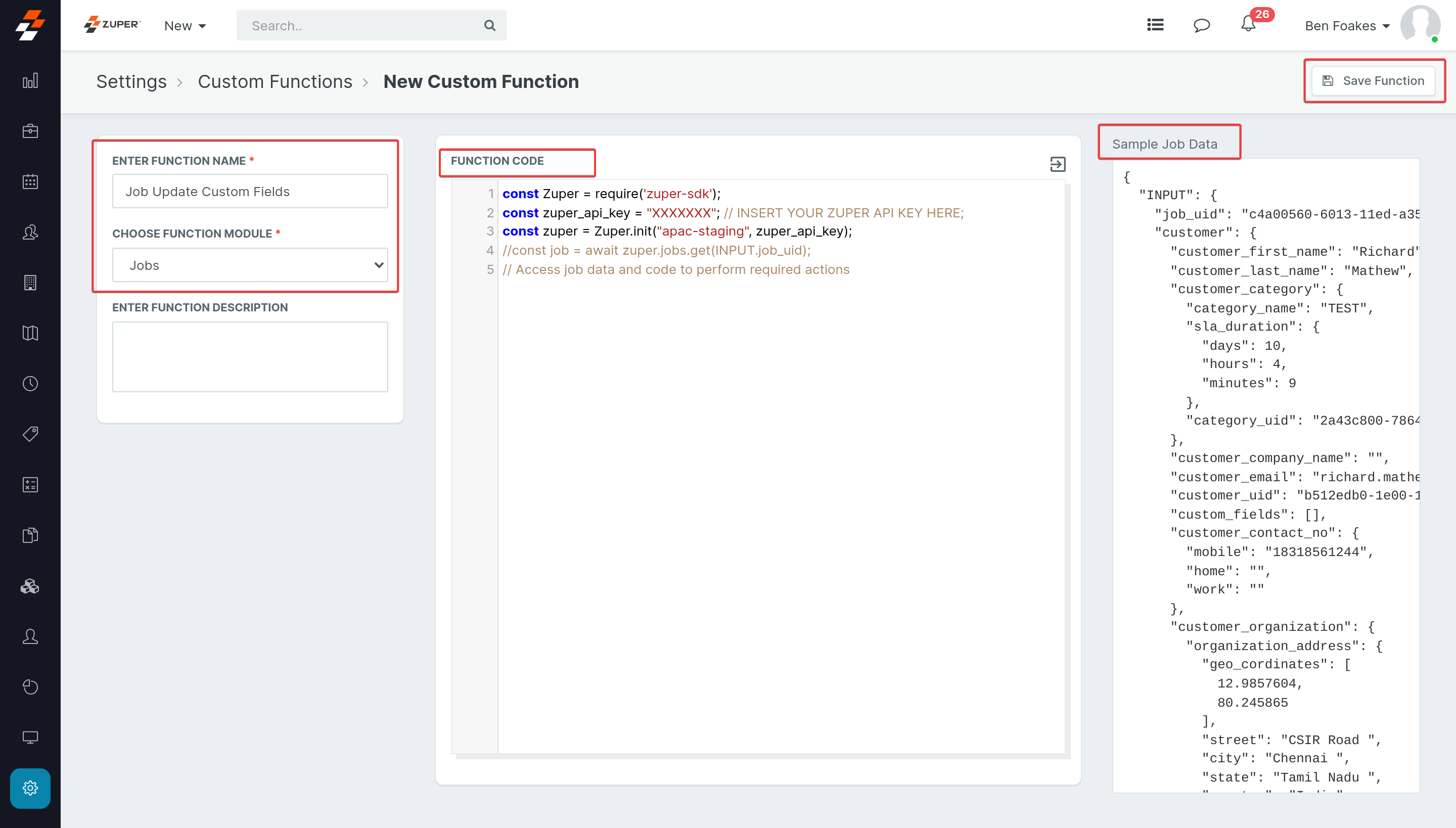Click the Save Function button
Image resolution: width=1456 pixels, height=828 pixels.
[x=1373, y=81]
